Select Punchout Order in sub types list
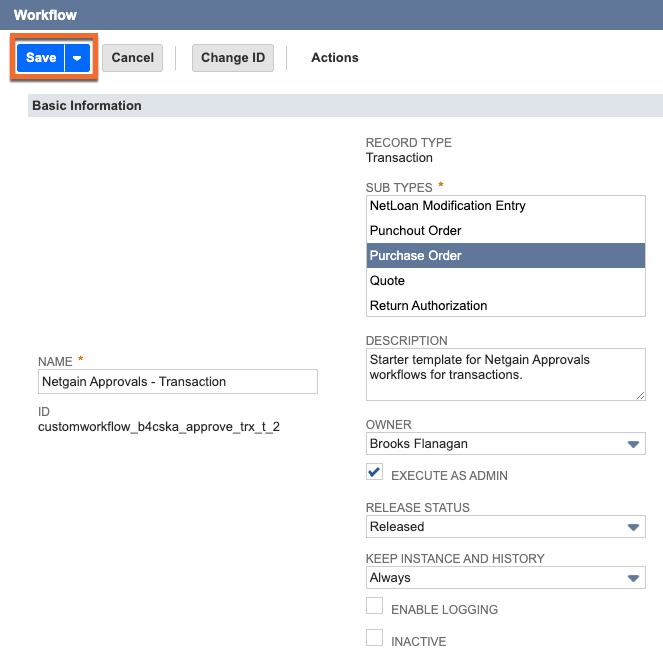Screen dimensions: 663x663 (415, 231)
